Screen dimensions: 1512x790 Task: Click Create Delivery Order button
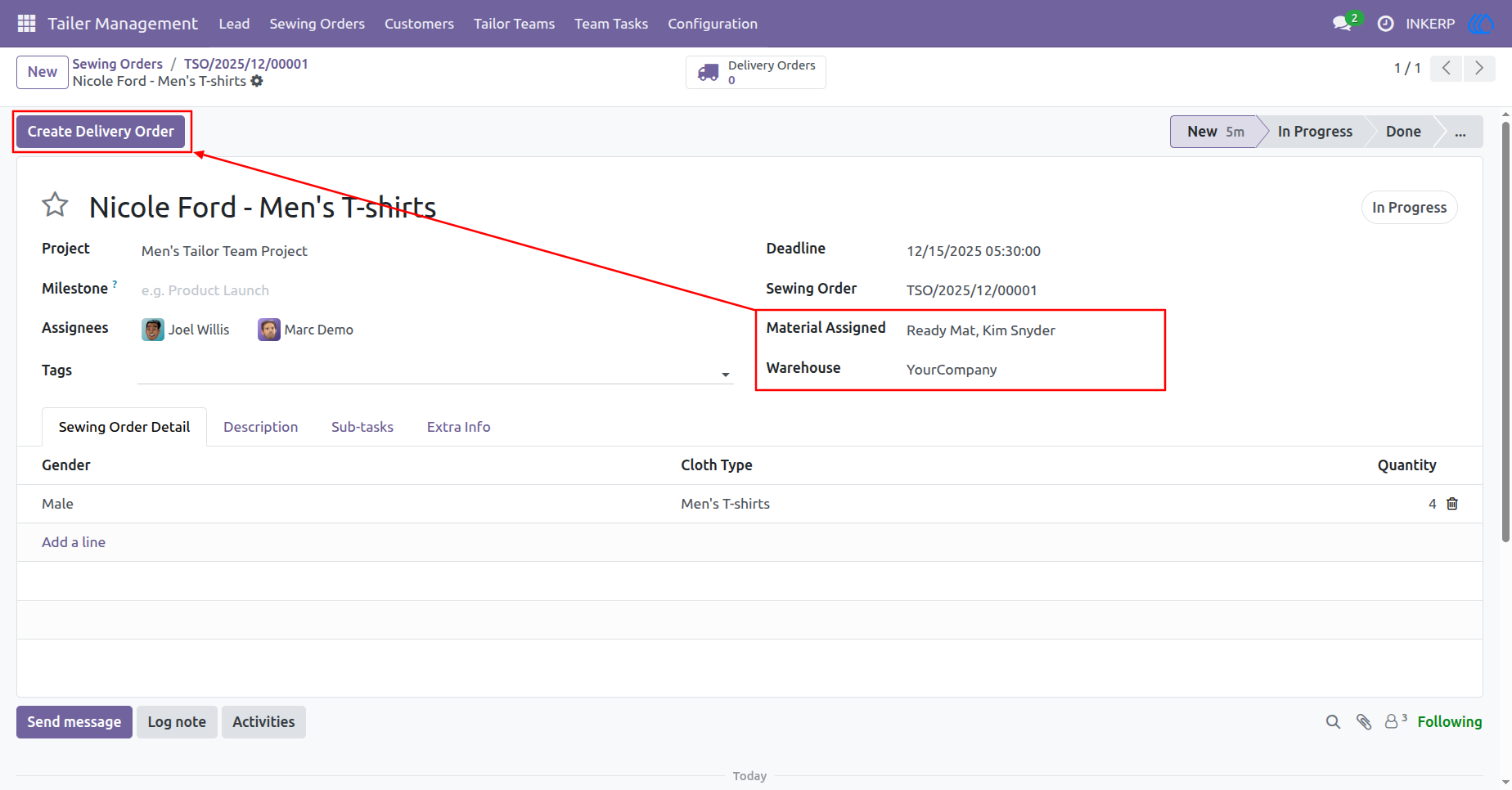point(101,132)
